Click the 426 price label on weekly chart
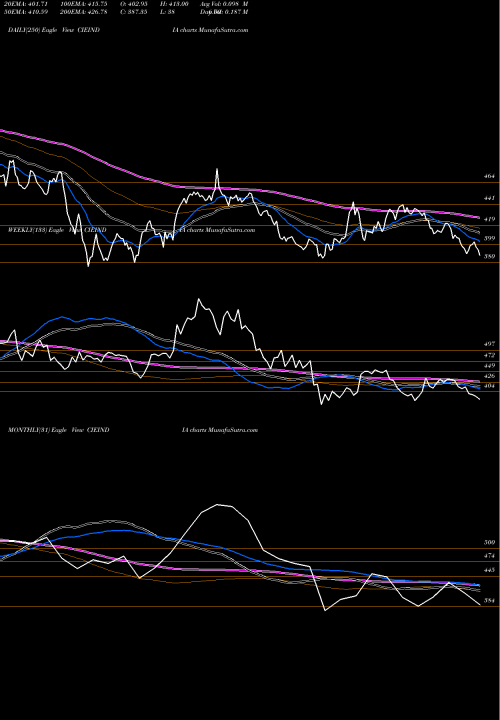 (489, 376)
